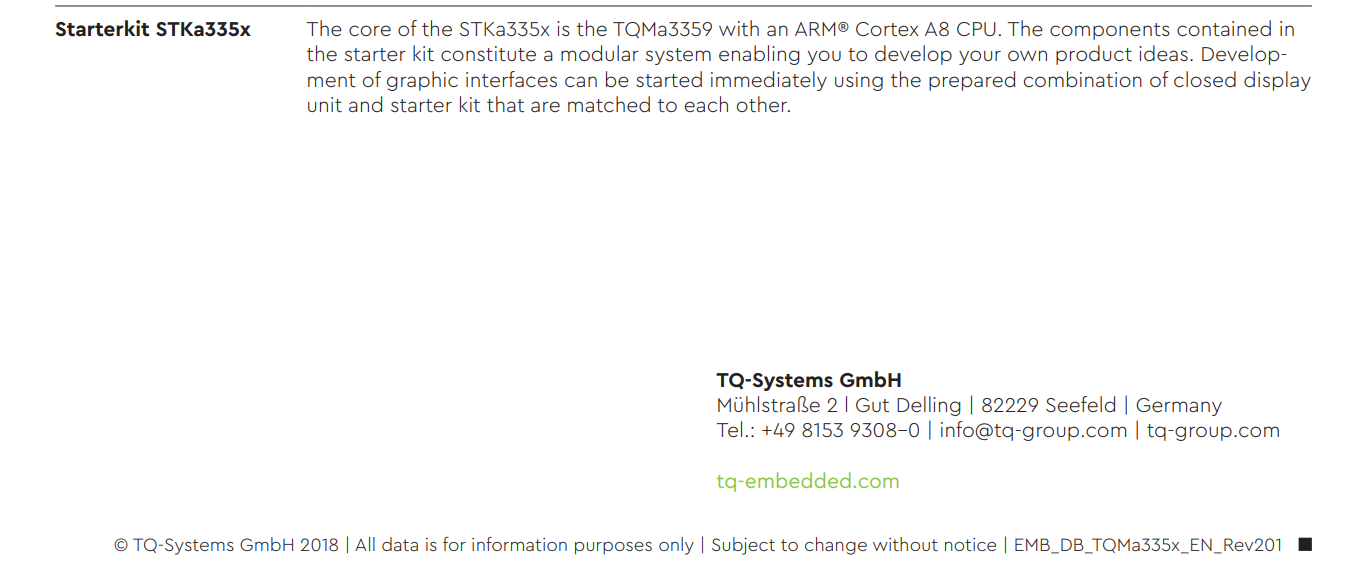Image resolution: width=1354 pixels, height=581 pixels.
Task: Click the black square at footer end
Action: tap(1304, 545)
